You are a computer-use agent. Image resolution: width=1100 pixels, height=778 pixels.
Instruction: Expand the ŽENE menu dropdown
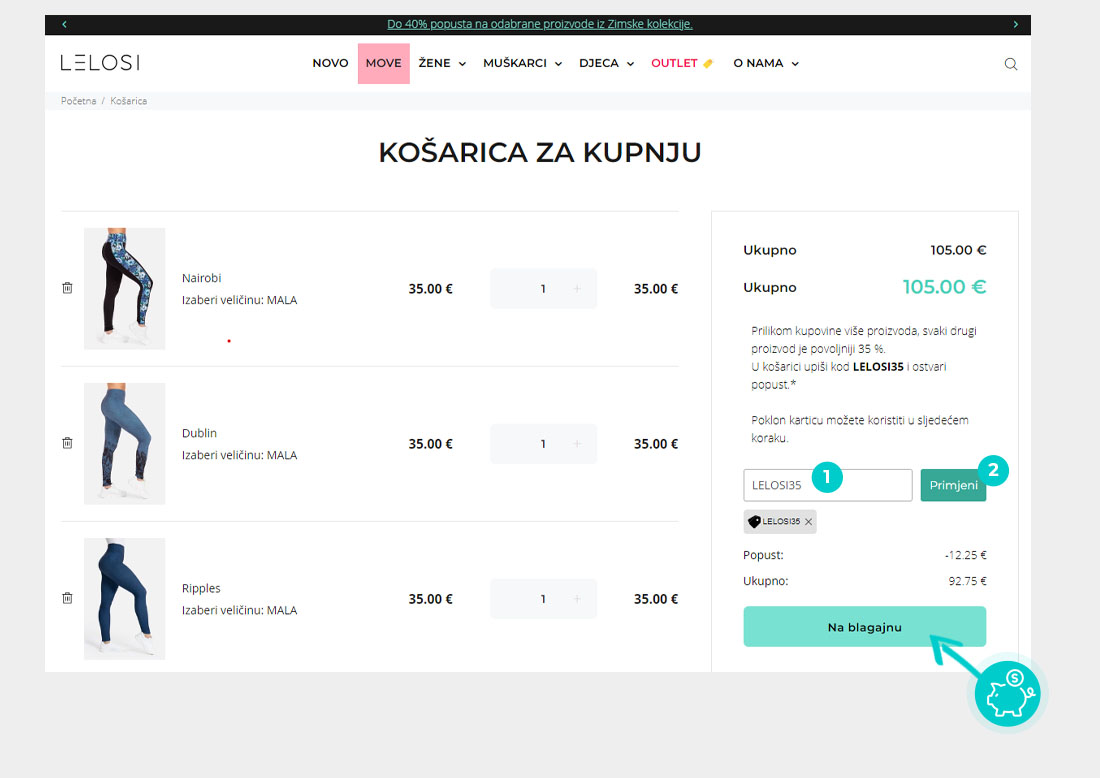[x=442, y=63]
